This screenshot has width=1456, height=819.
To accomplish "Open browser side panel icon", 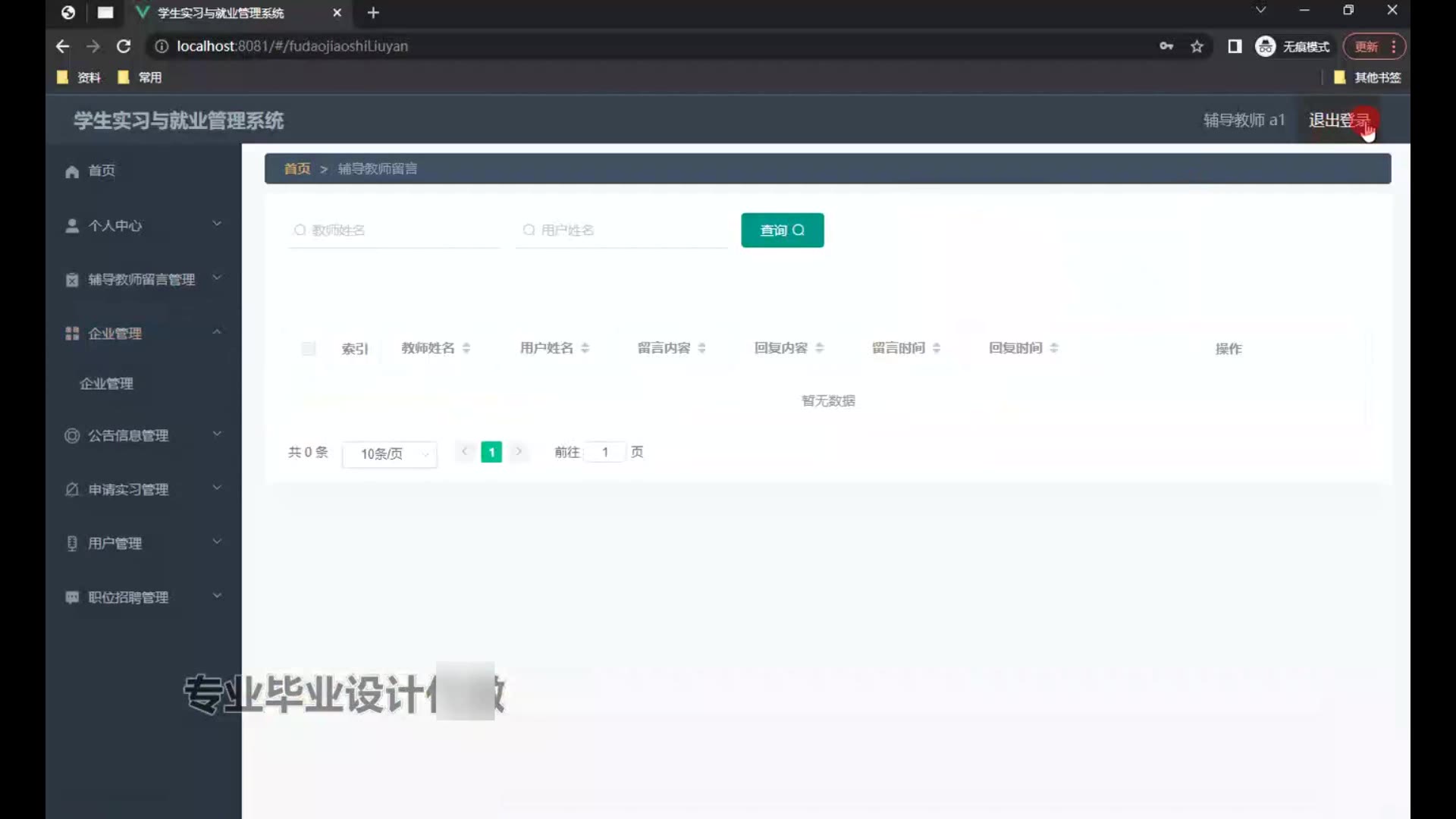I will coord(1235,46).
